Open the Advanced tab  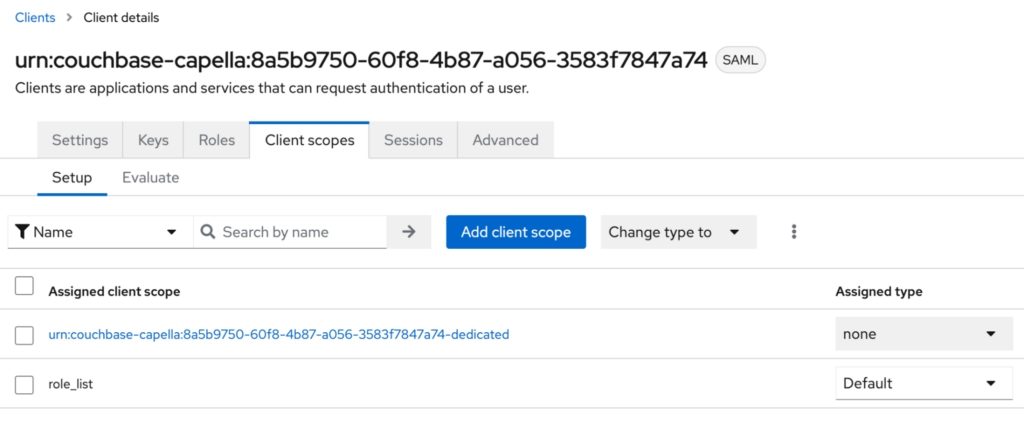tap(505, 140)
